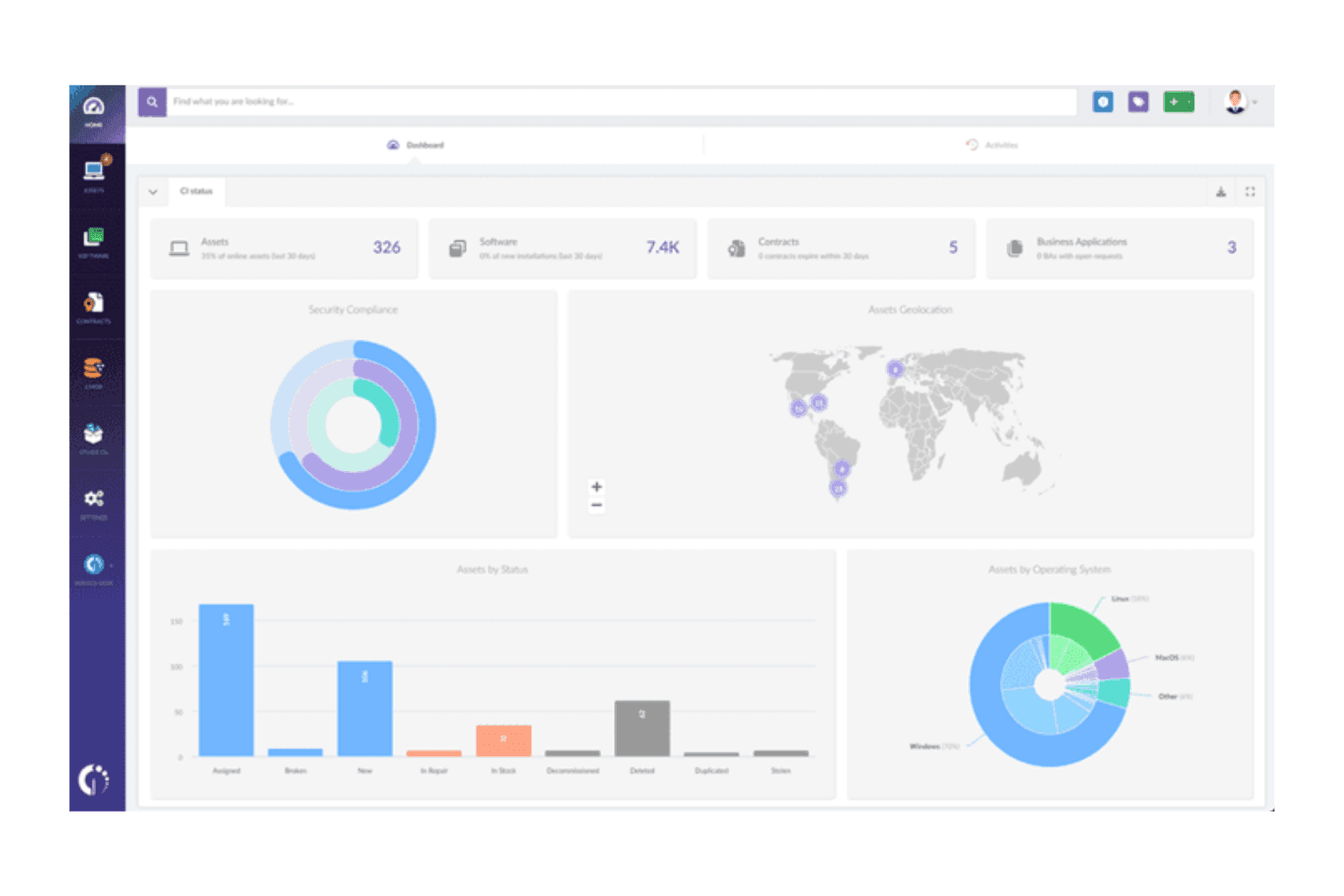This screenshot has height=896, width=1344.
Task: Click the Deleted bar in the chart
Action: coord(642,728)
